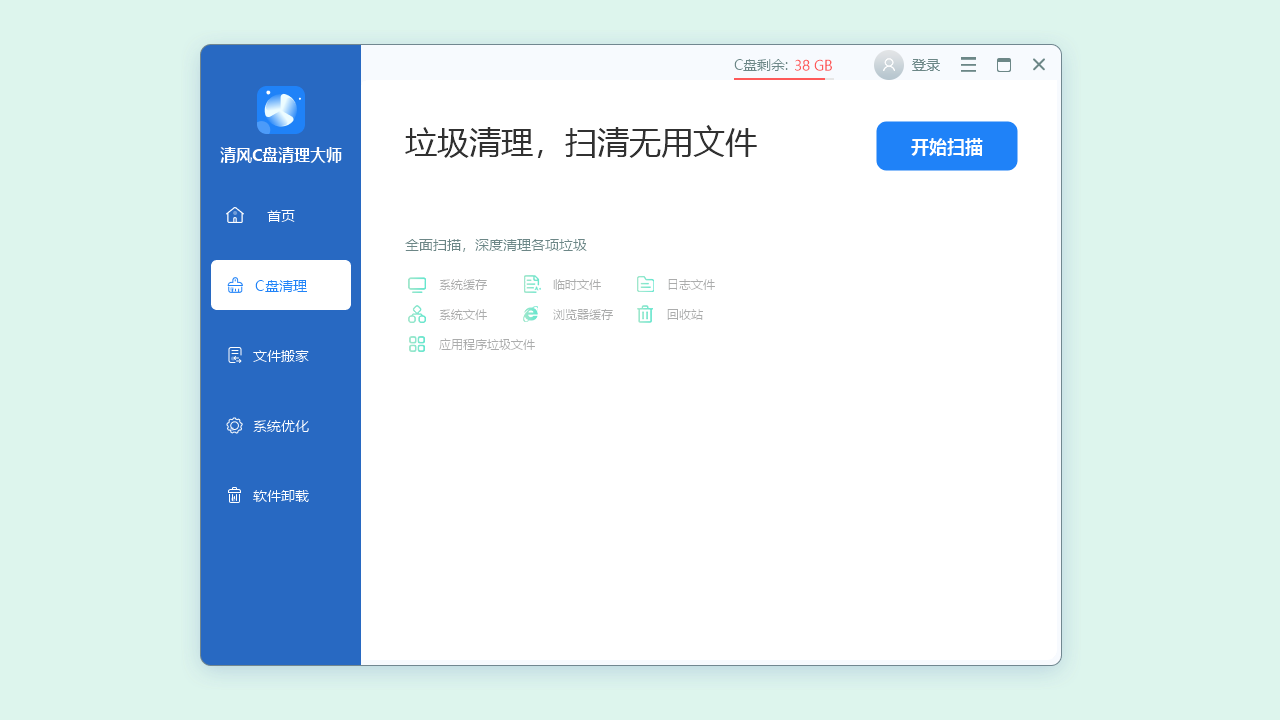This screenshot has width=1280, height=720.
Task: Select the 首页 sidebar entry
Action: [x=280, y=215]
